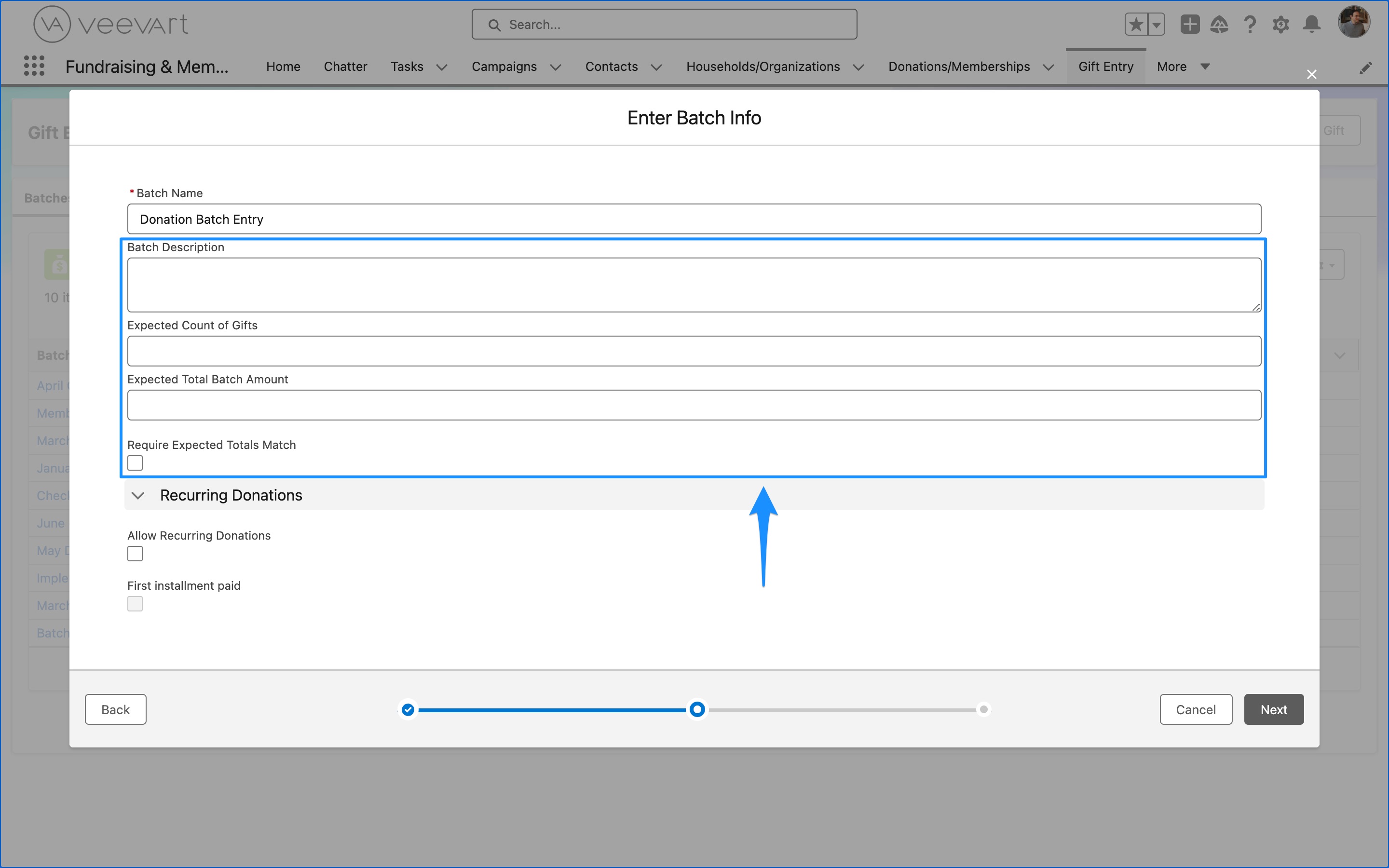Open the App Launcher grid
This screenshot has width=1389, height=868.
pos(34,66)
